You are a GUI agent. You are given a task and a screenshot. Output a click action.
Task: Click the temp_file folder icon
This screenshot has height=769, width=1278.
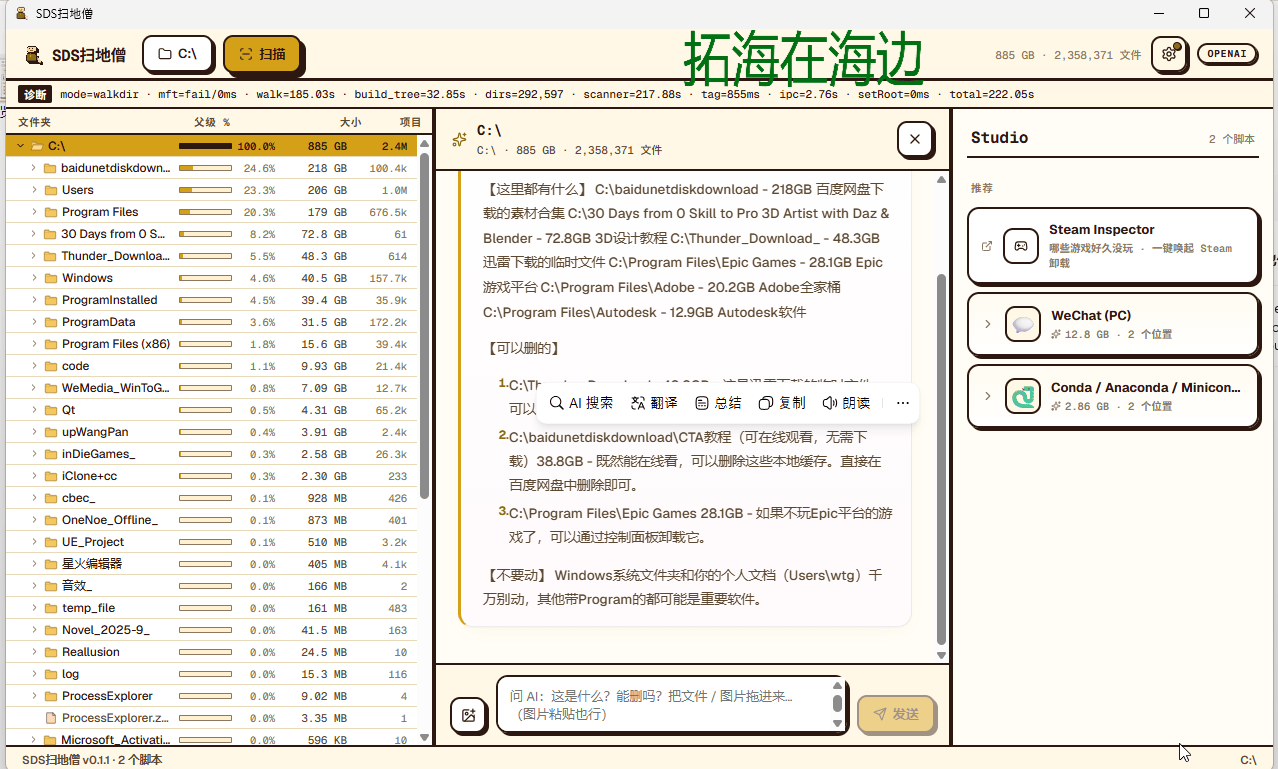coord(50,608)
